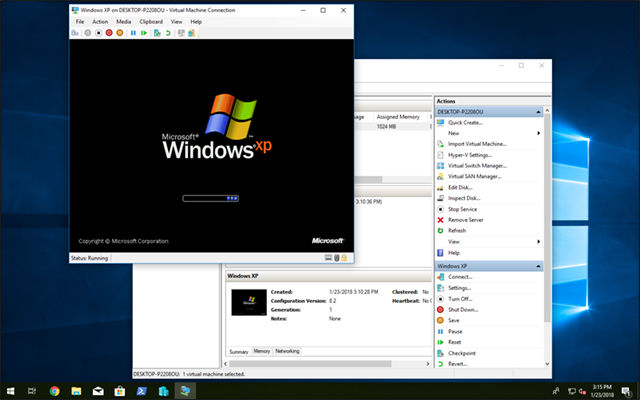
Task: Click Refresh in Actions pane
Action: (x=457, y=231)
